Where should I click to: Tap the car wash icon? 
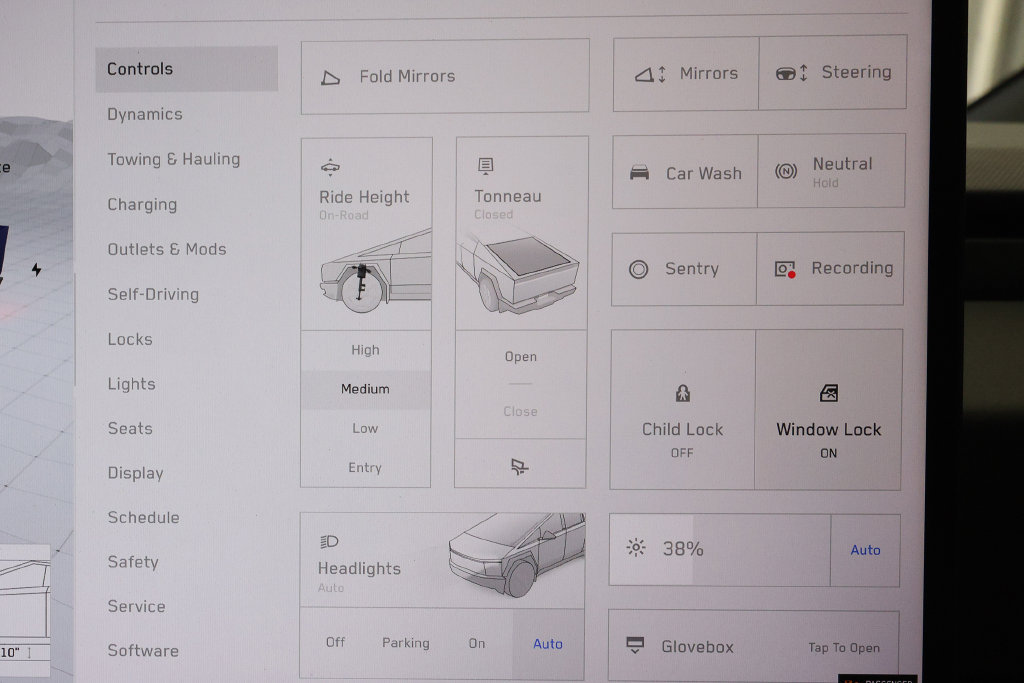click(x=639, y=173)
